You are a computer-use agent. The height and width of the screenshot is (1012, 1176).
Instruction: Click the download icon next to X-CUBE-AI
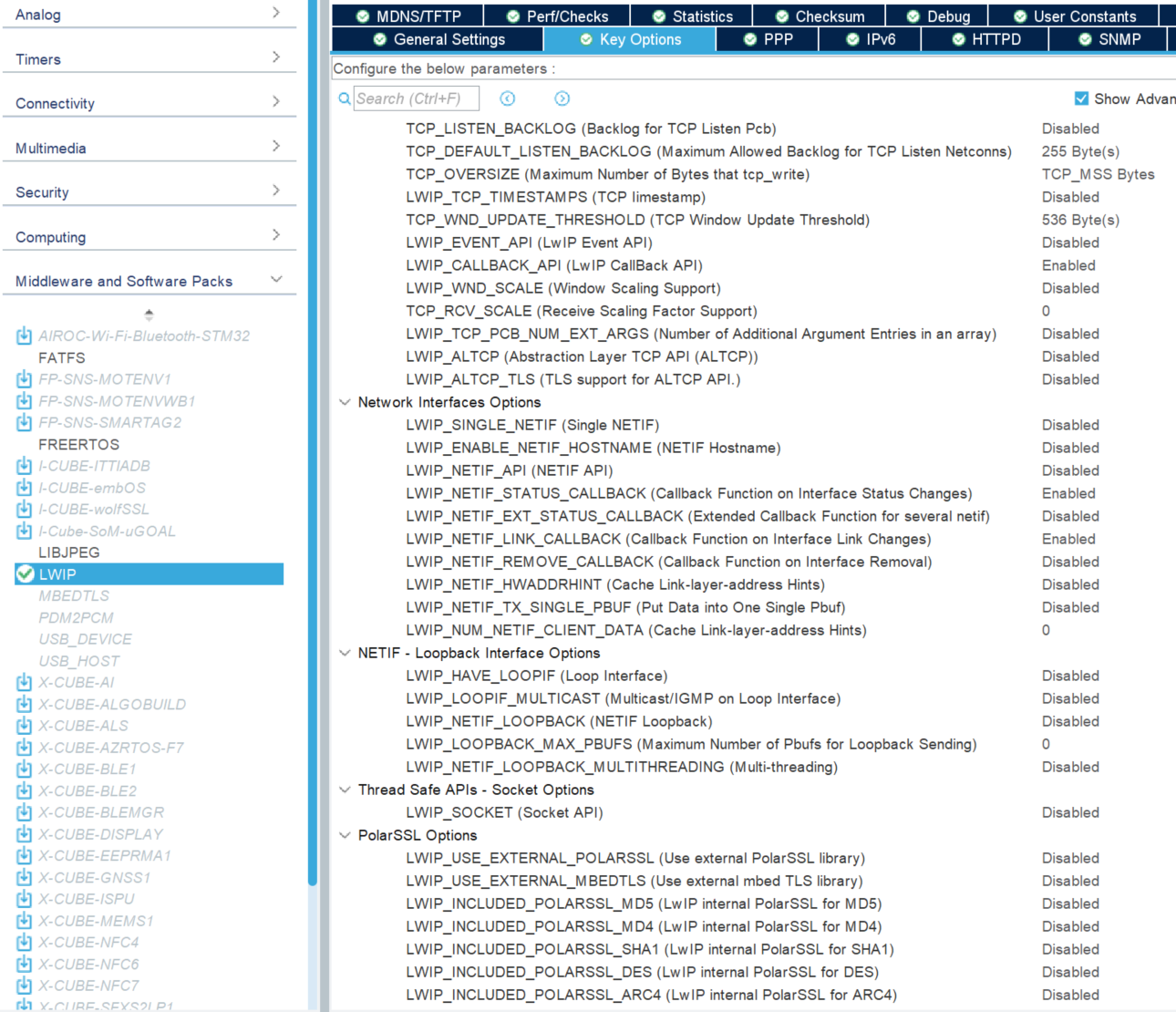[23, 682]
